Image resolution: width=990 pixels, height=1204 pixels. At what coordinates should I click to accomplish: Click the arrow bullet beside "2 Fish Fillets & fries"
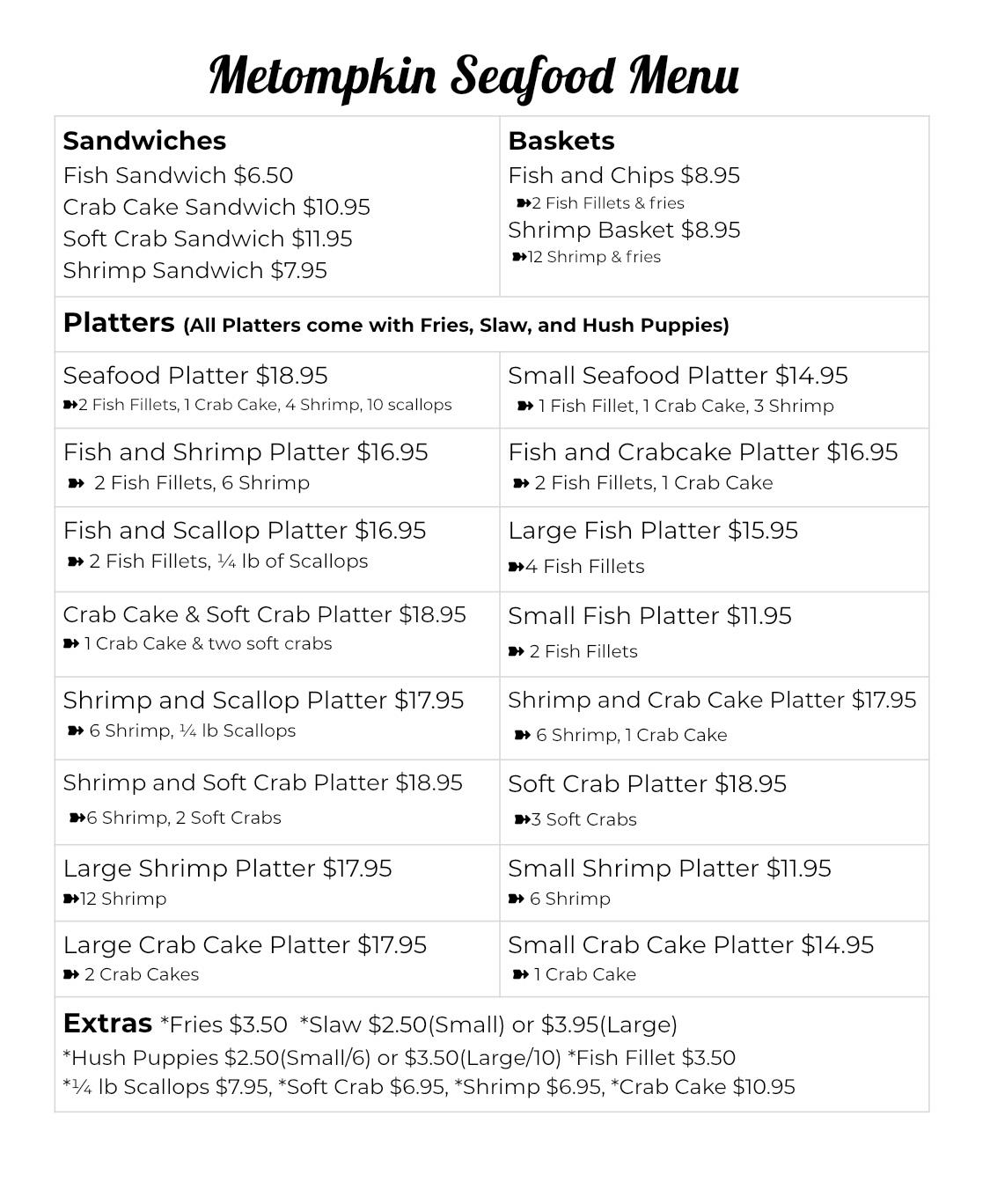coord(523,203)
